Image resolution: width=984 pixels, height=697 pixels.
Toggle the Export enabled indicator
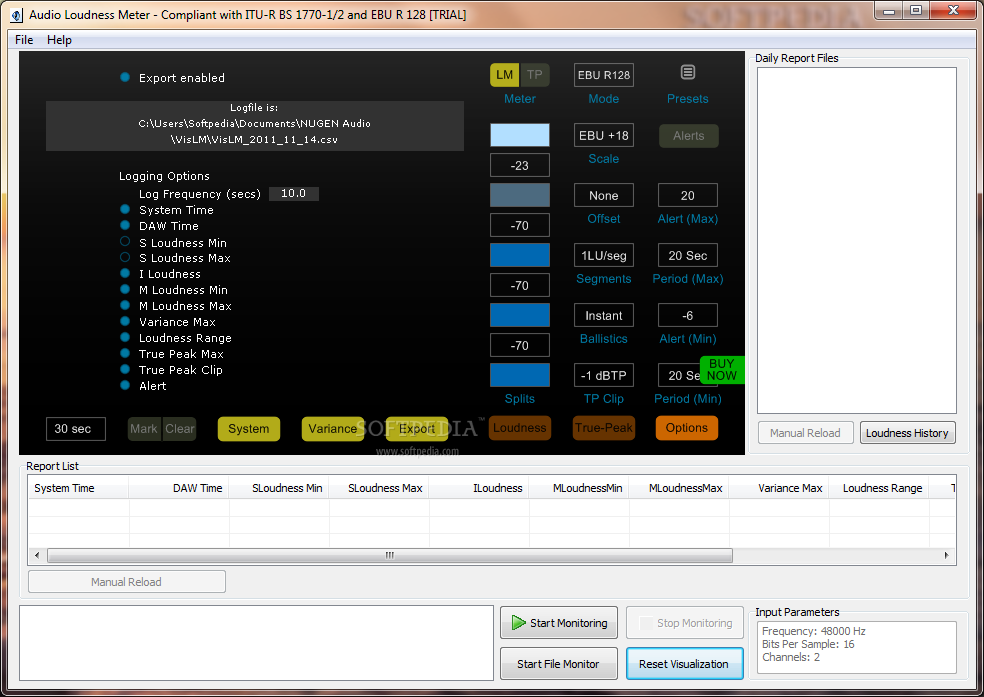click(x=125, y=77)
